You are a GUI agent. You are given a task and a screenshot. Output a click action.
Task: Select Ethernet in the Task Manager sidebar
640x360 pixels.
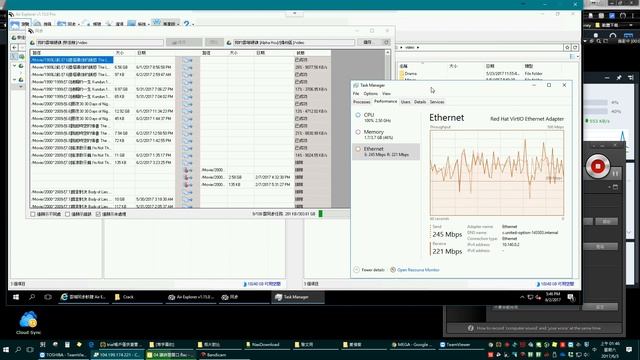click(x=386, y=151)
